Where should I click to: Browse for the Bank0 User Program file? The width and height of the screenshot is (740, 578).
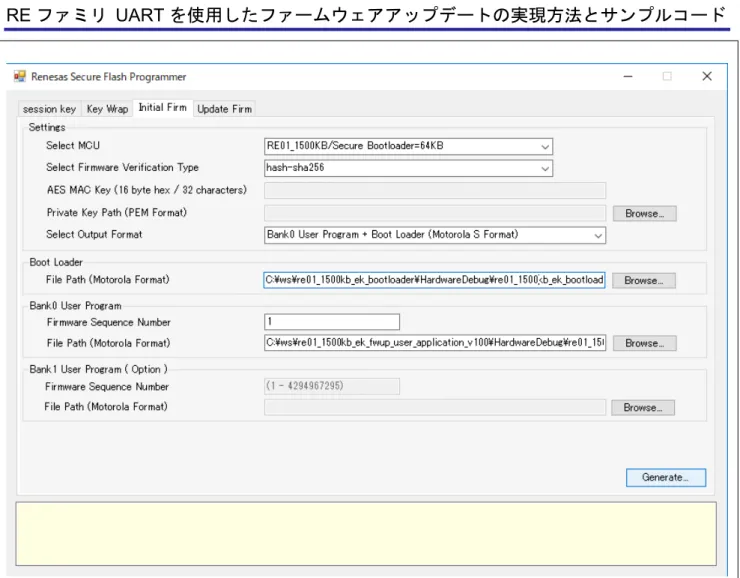point(644,343)
